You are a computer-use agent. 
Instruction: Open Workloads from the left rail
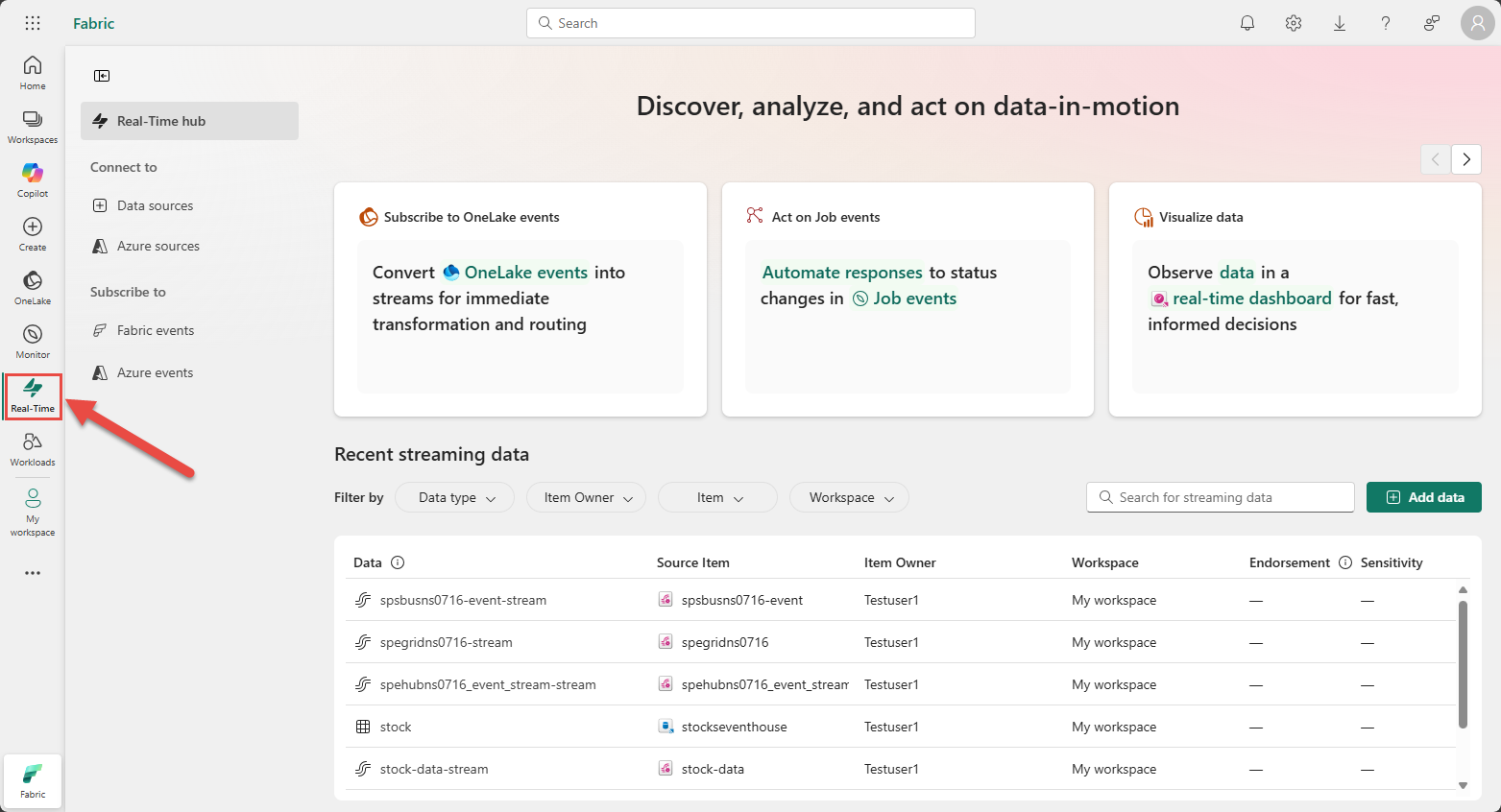(33, 449)
